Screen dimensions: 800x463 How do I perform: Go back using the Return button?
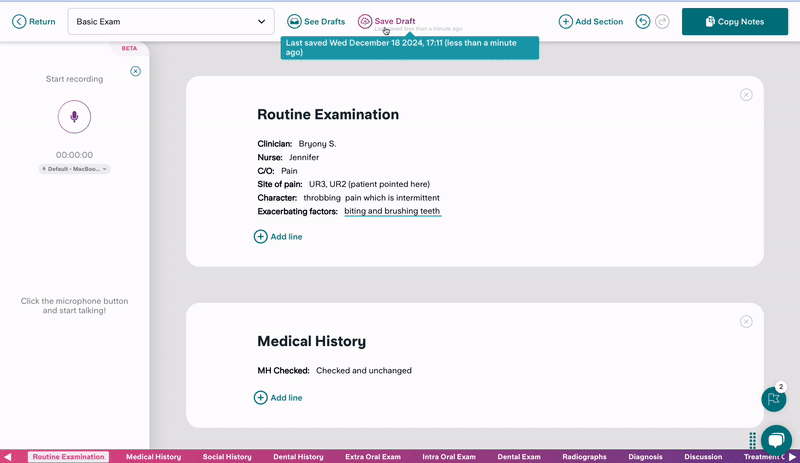pyautogui.click(x=34, y=21)
